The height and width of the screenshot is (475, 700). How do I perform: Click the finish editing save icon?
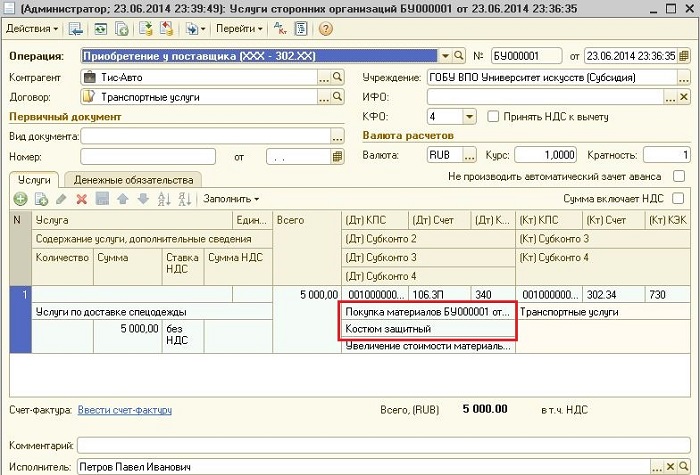(102, 199)
